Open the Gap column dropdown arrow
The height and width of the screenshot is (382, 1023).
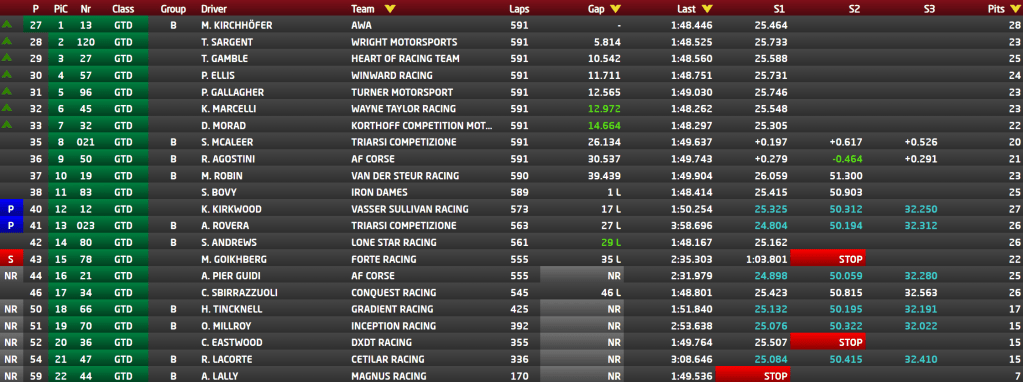point(615,9)
